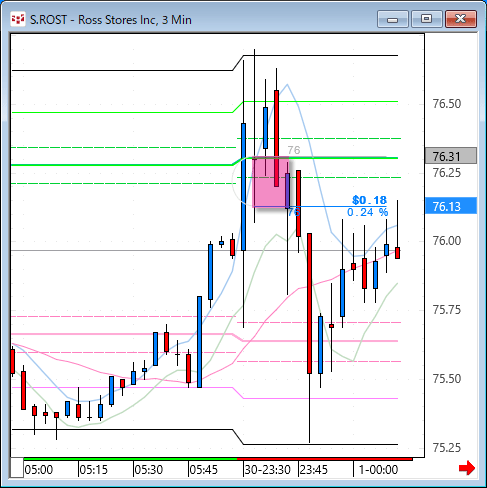Click the red session bar on time axis
Viewport: 487px width, 488px height.
[325, 459]
